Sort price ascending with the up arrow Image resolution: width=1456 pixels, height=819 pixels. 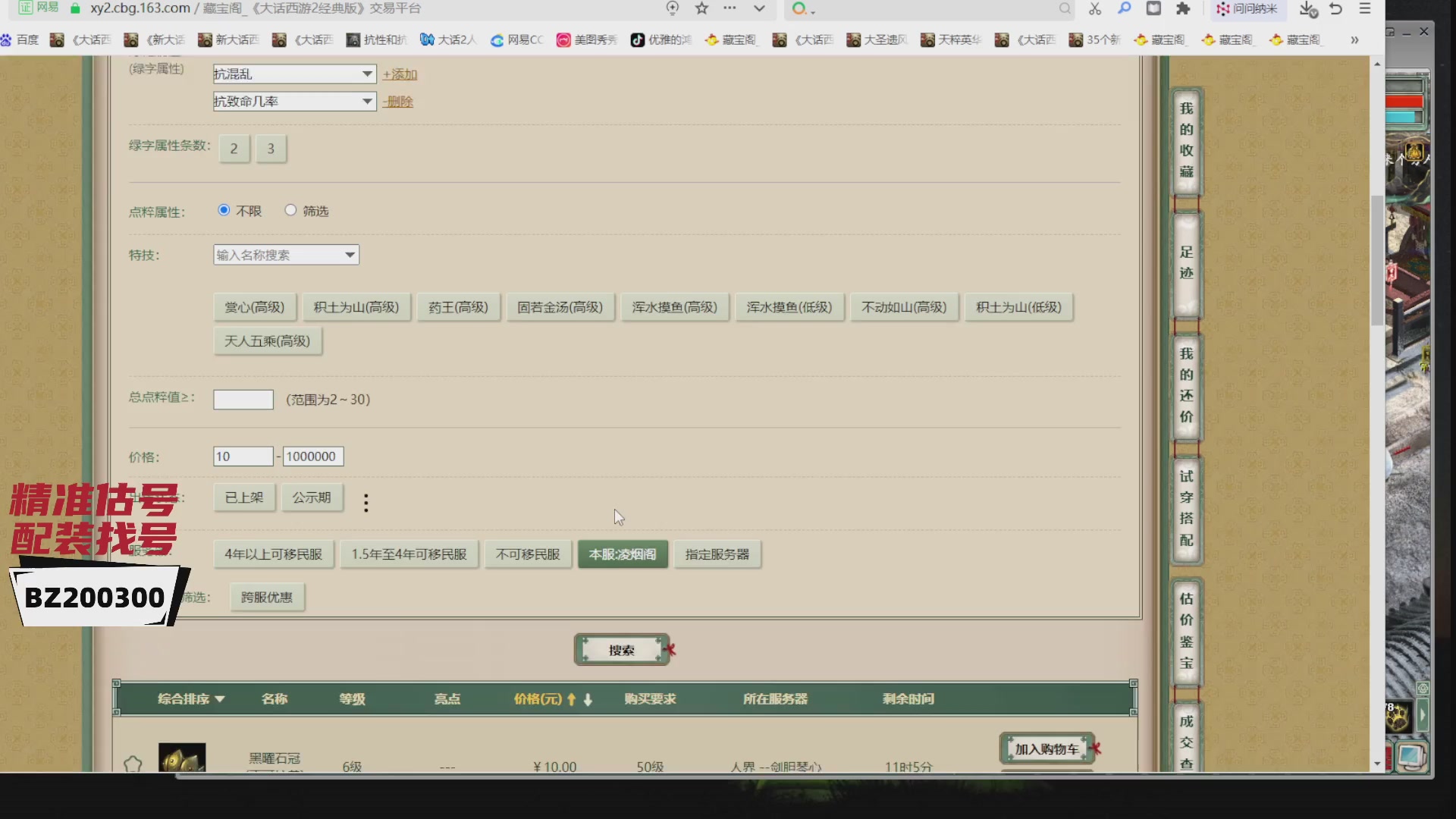(572, 699)
